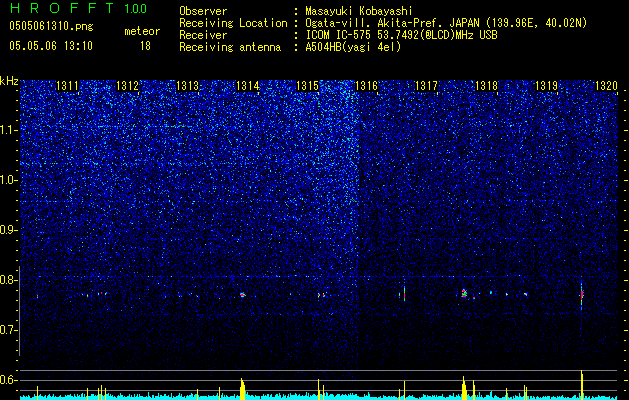The height and width of the screenshot is (400, 629).
Task: Click time marker 1316
Action: pyautogui.click(x=366, y=86)
